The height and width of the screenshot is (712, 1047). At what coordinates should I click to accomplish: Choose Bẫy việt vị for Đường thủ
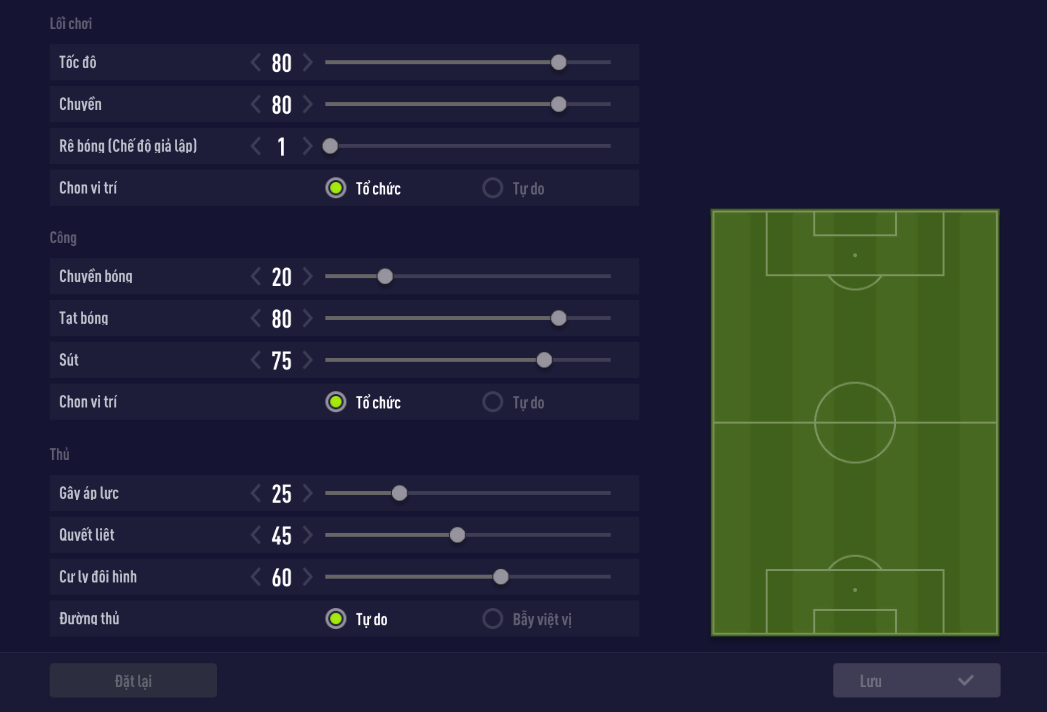coord(493,619)
